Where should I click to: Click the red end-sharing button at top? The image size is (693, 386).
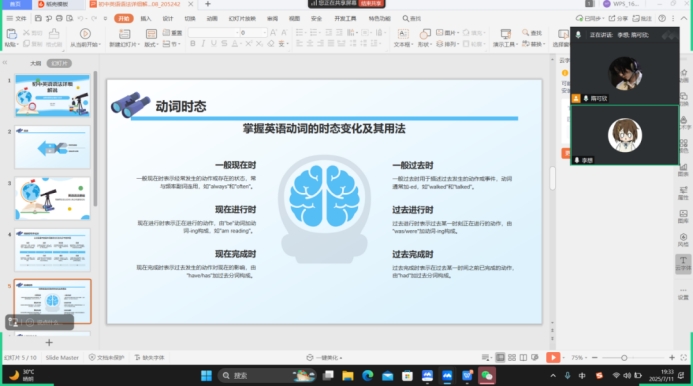pyautogui.click(x=371, y=3)
